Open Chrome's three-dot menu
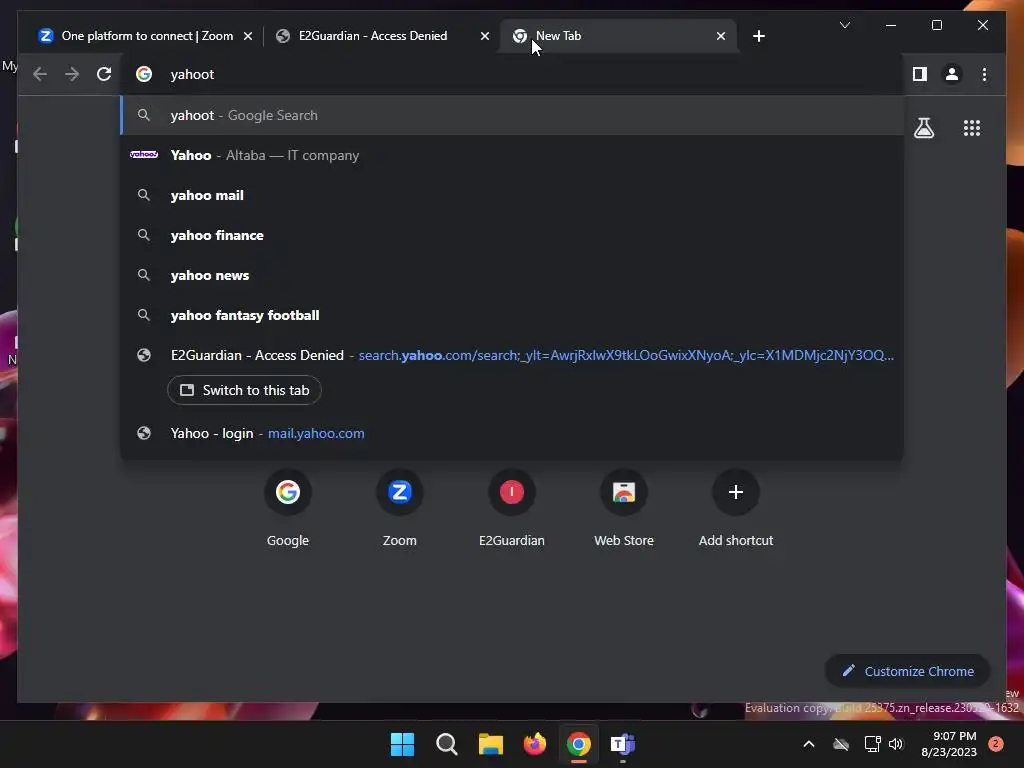 coord(984,74)
